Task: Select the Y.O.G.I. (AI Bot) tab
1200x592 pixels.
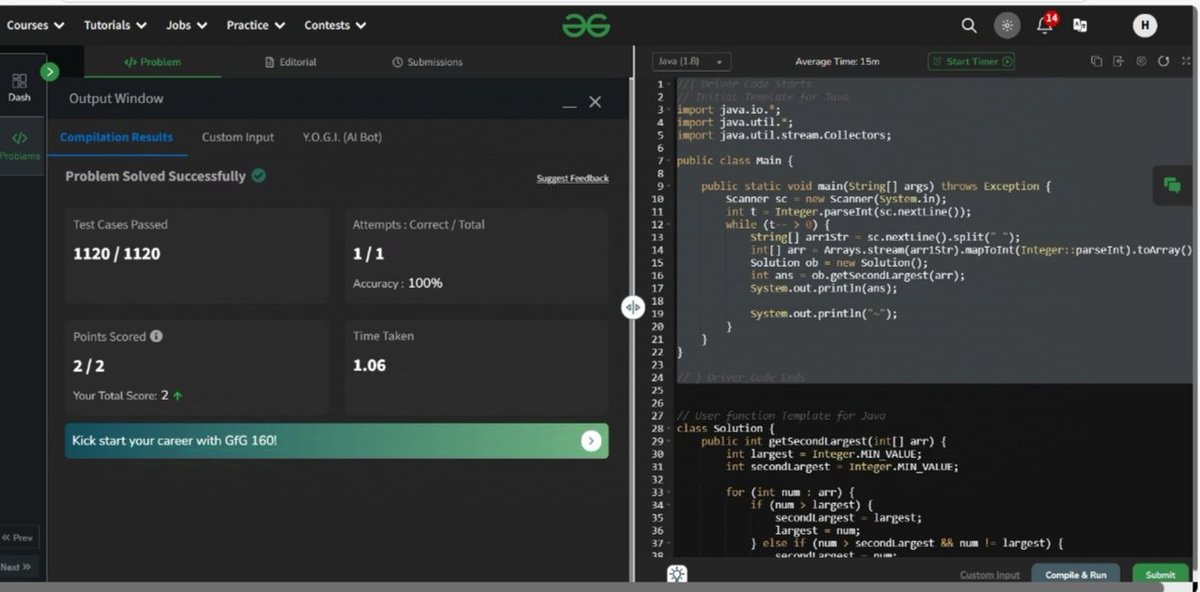Action: 342,137
